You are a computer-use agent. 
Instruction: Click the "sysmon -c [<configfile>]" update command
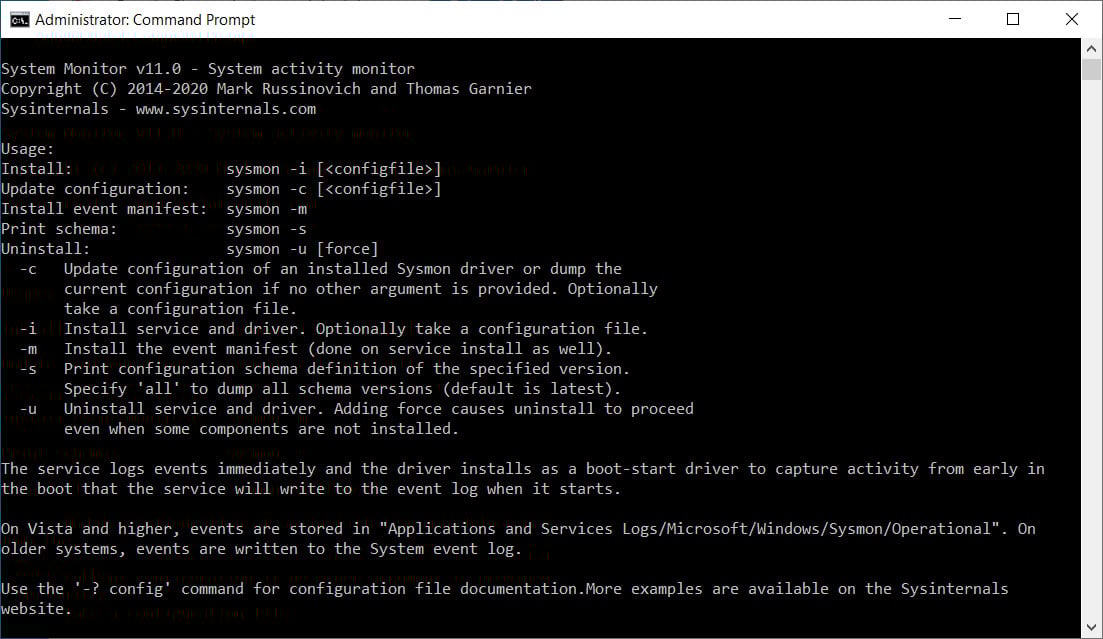333,189
